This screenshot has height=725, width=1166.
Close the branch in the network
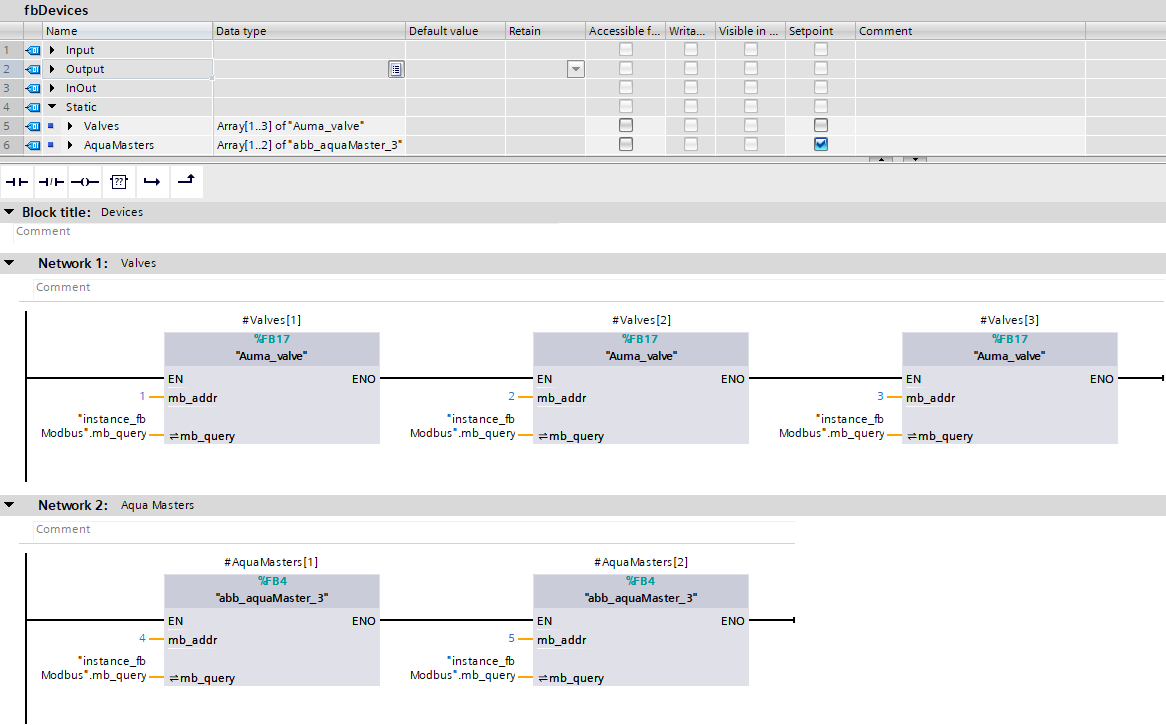point(187,182)
